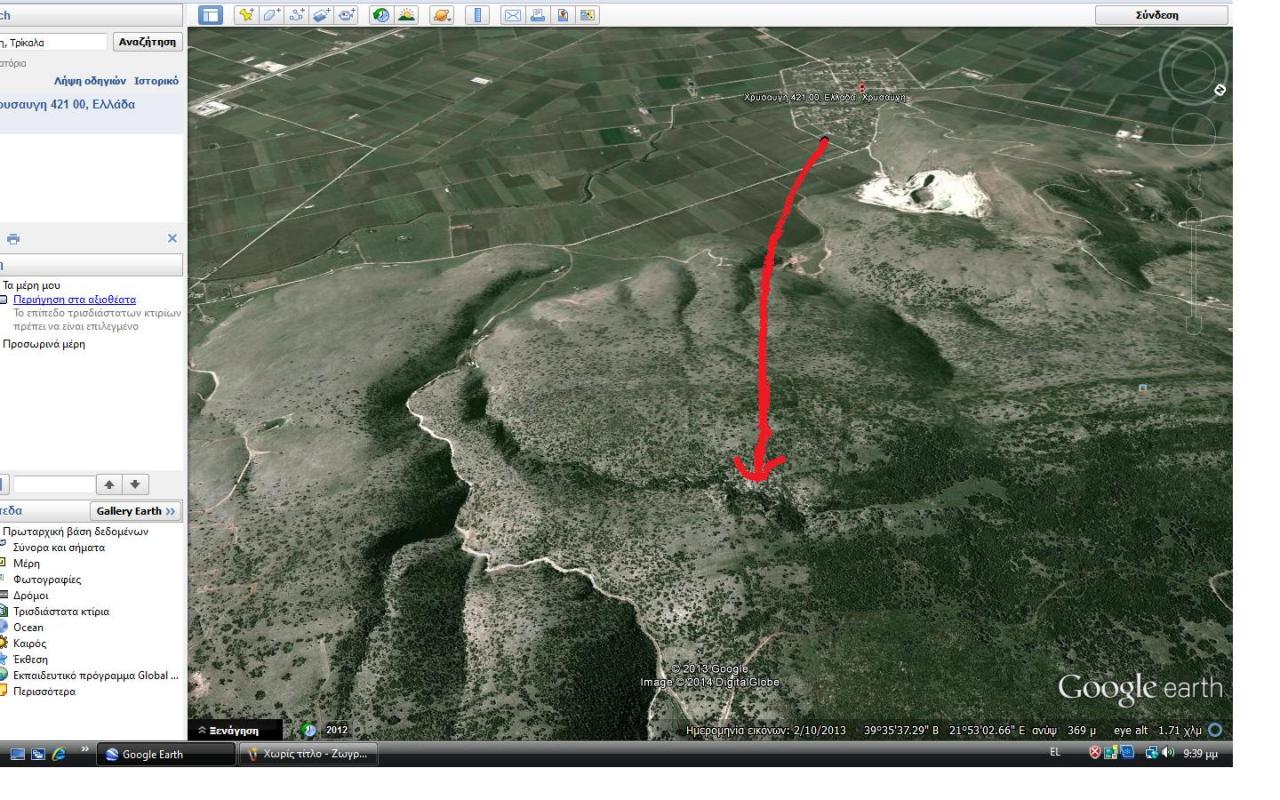The width and height of the screenshot is (1280, 800).
Task: Expand the Gallery Earth panel
Action: [x=135, y=511]
